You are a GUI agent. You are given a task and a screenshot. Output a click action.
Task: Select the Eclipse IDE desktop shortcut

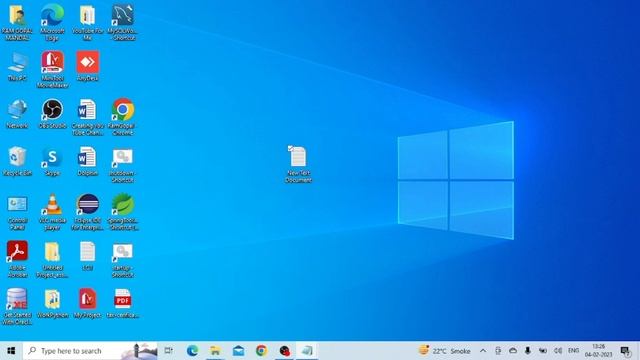pos(87,212)
